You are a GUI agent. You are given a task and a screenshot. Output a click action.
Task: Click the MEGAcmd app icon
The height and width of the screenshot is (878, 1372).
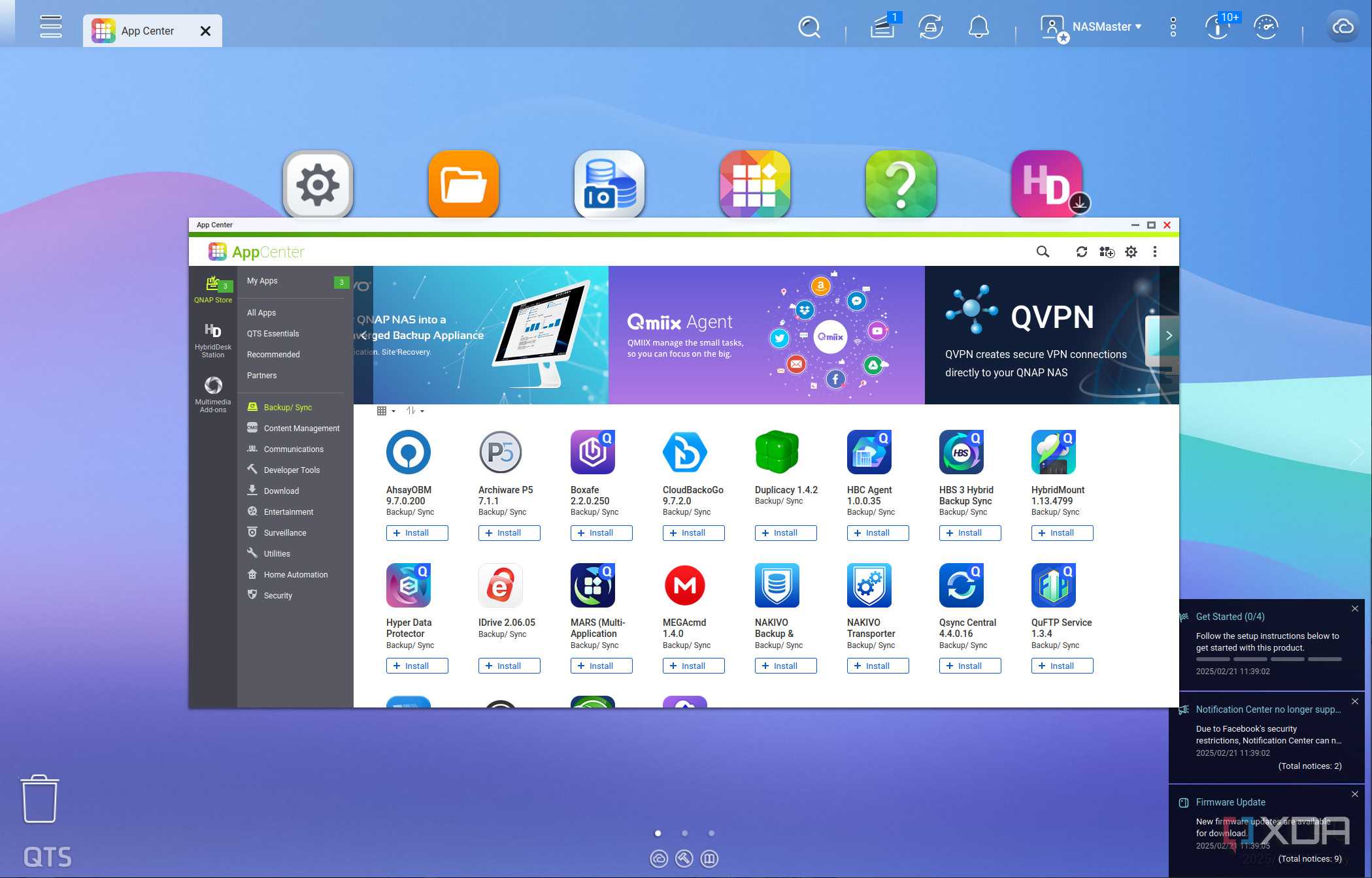[684, 585]
